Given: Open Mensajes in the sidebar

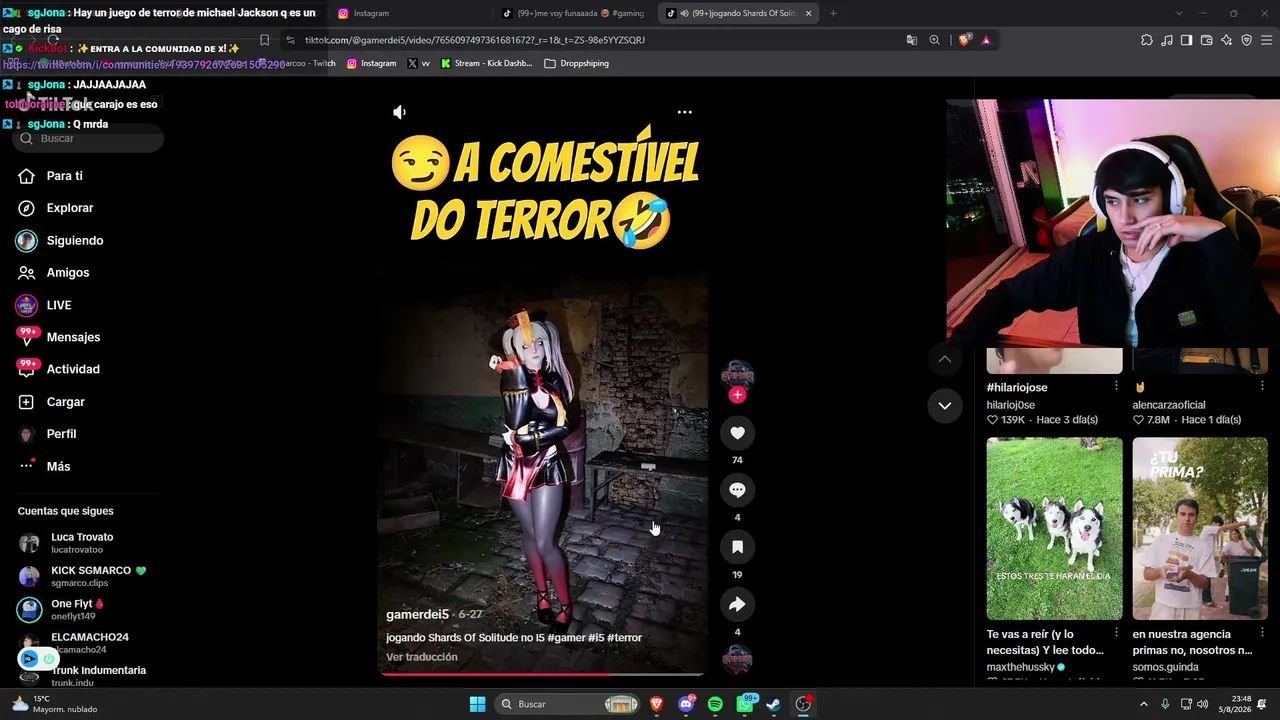Looking at the screenshot, I should point(73,337).
